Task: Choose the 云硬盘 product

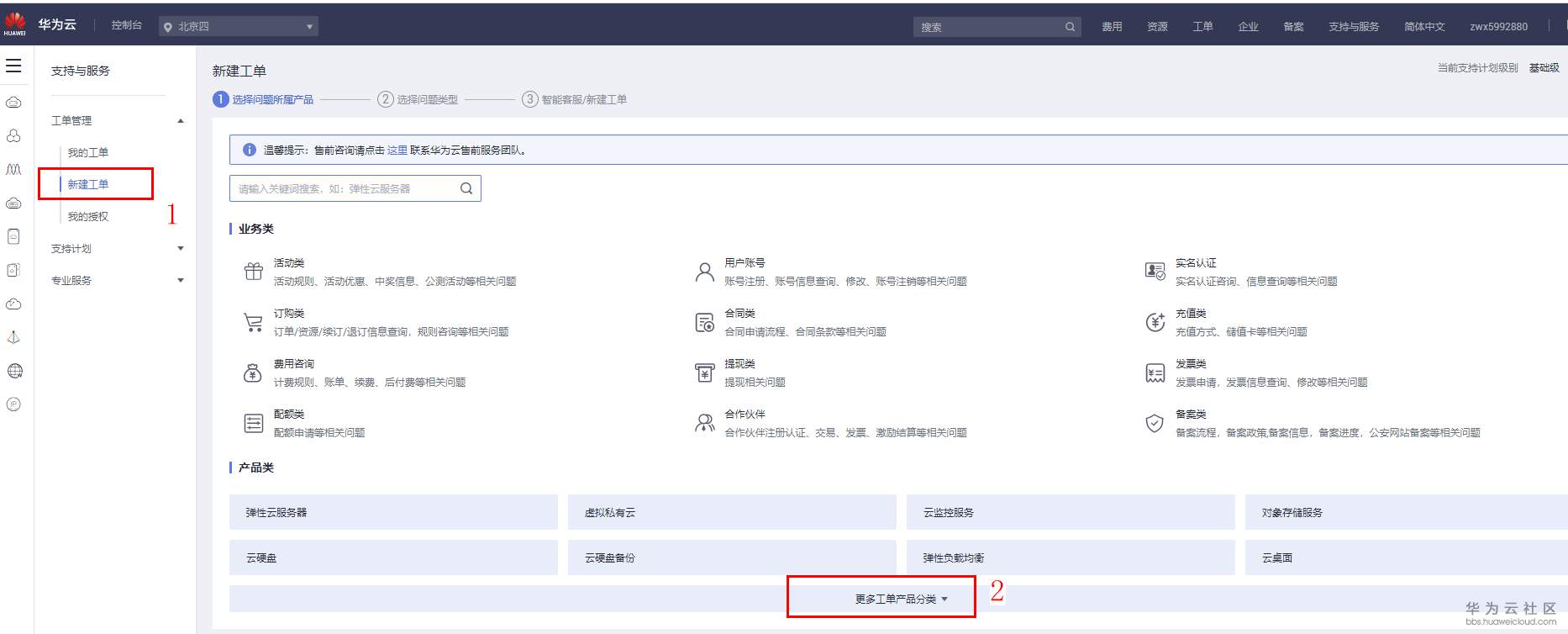Action: click(393, 557)
